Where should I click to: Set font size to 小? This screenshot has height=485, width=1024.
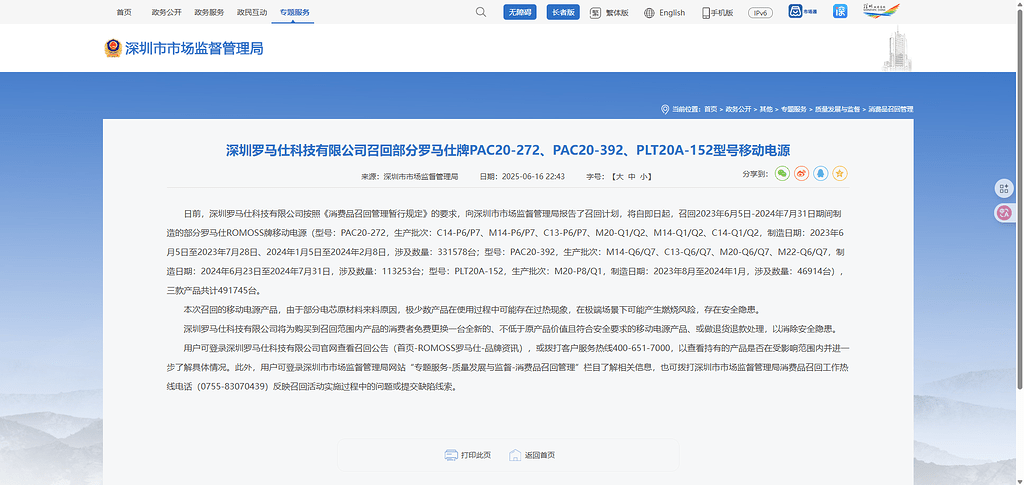coord(644,177)
